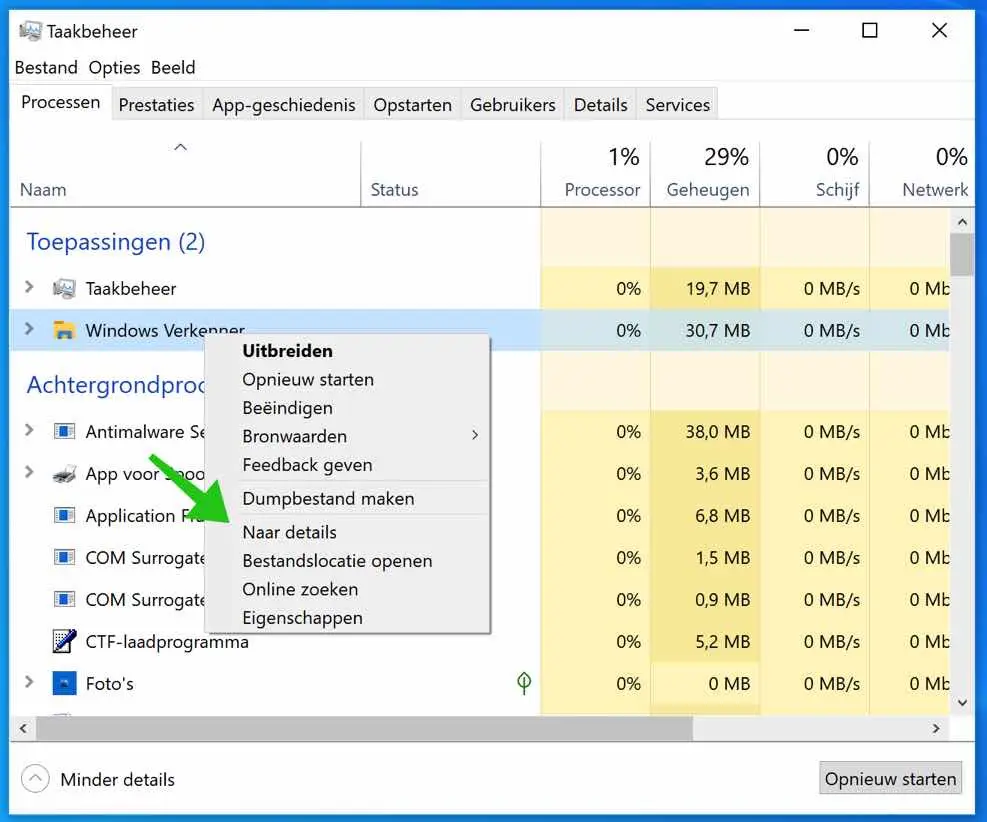Open the Bestand menu

click(x=46, y=67)
